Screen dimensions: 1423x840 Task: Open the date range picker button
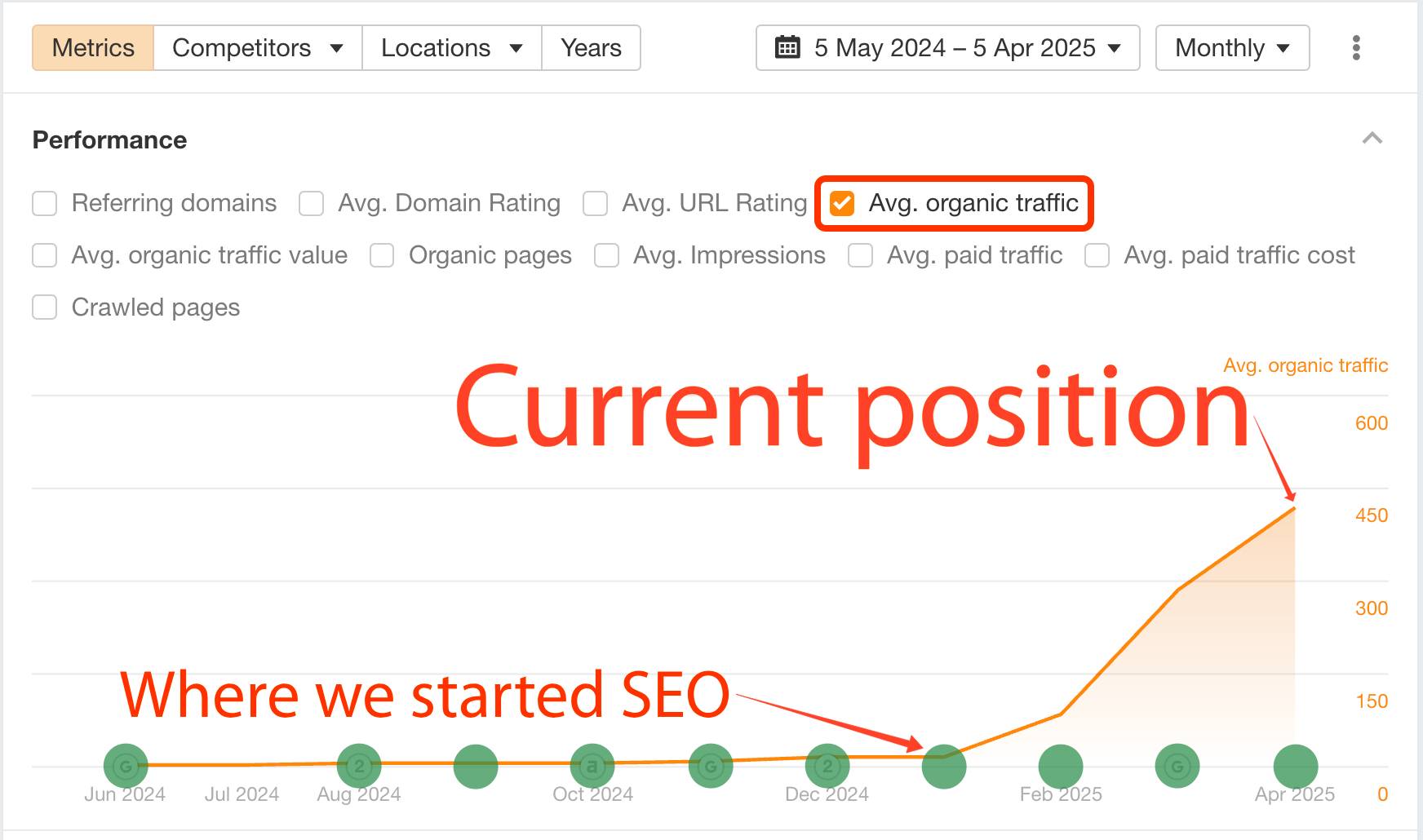[947, 48]
